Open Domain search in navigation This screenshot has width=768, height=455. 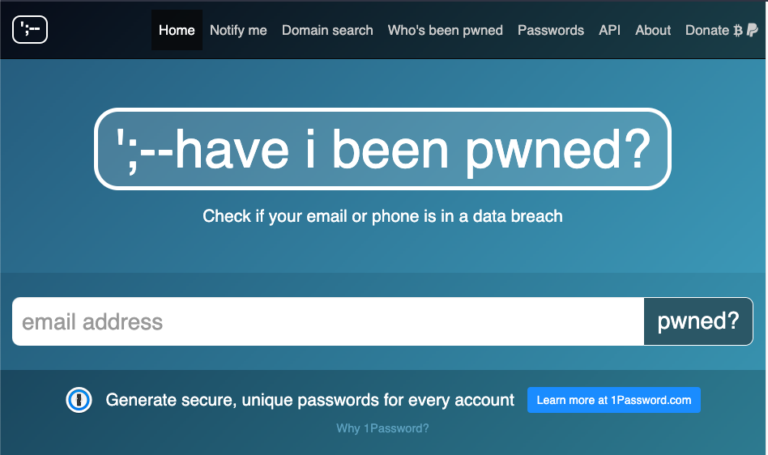point(327,30)
